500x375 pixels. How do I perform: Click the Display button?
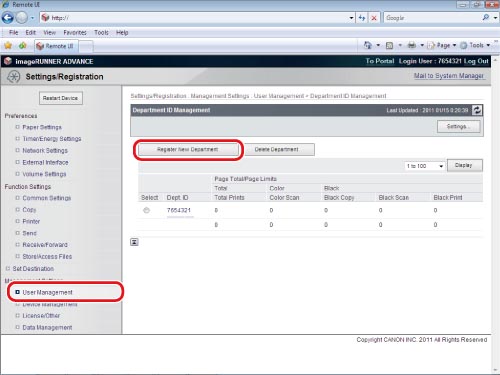click(464, 165)
